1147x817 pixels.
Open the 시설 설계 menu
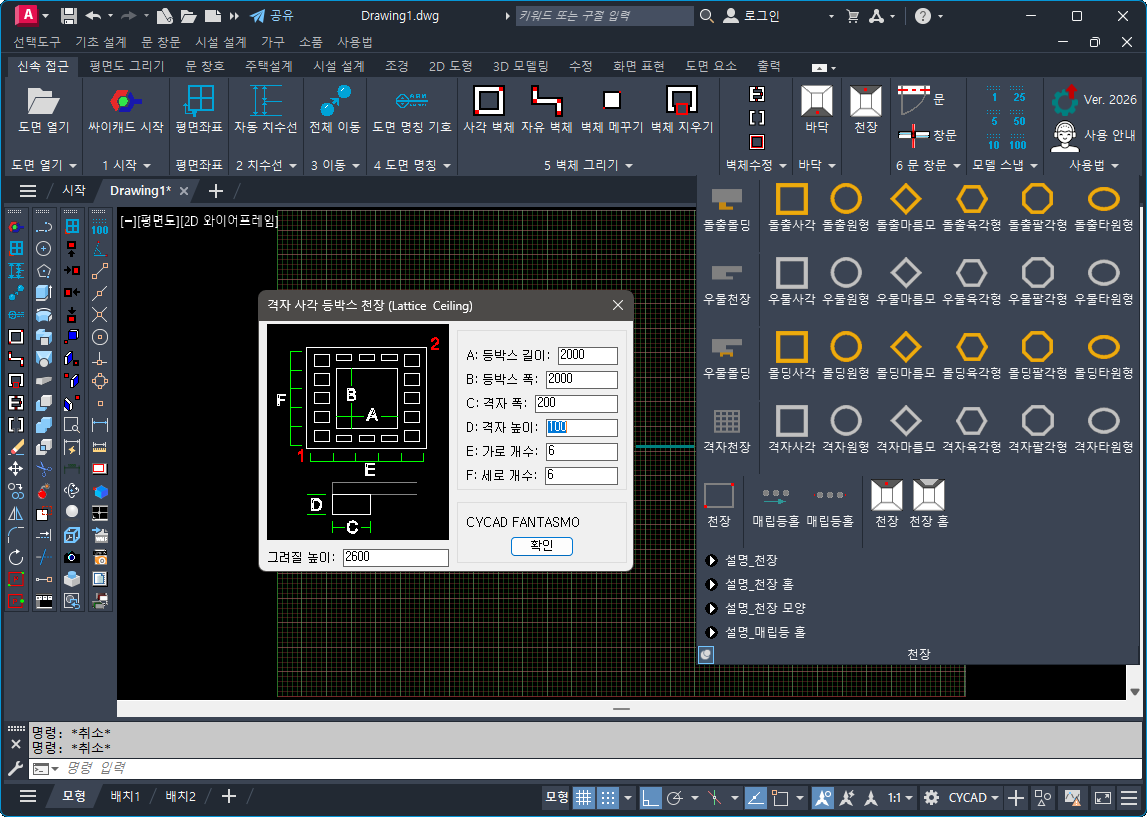pyautogui.click(x=220, y=42)
